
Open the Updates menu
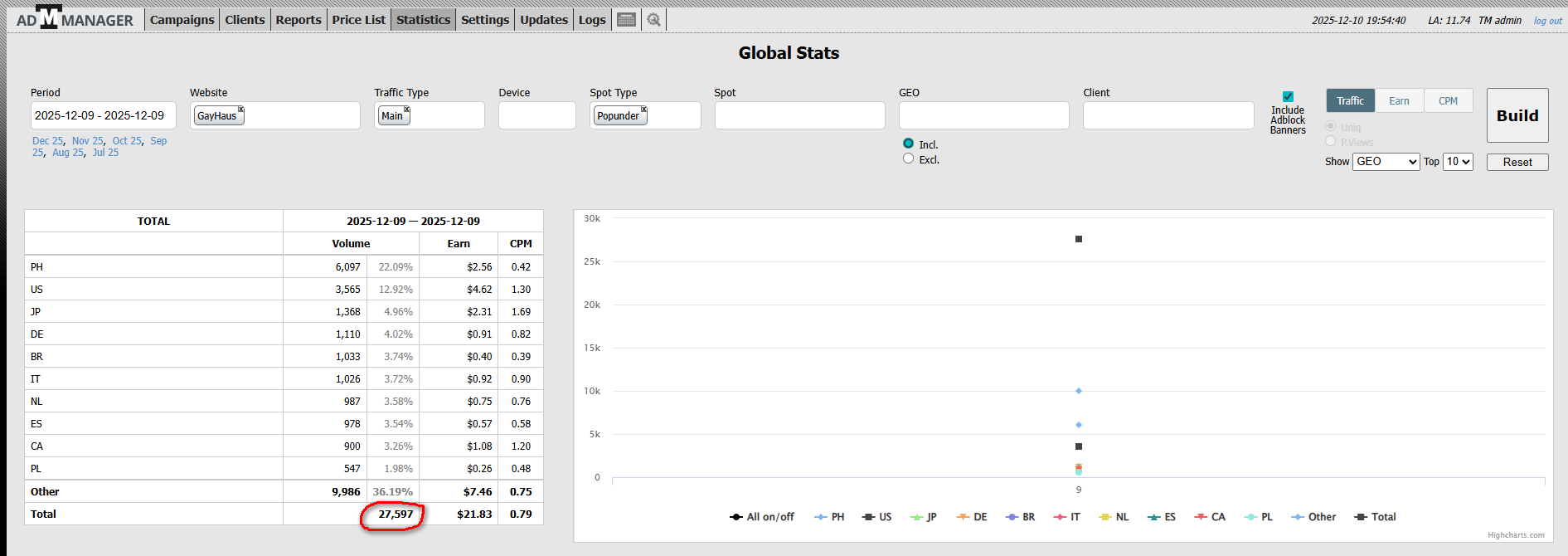click(544, 20)
